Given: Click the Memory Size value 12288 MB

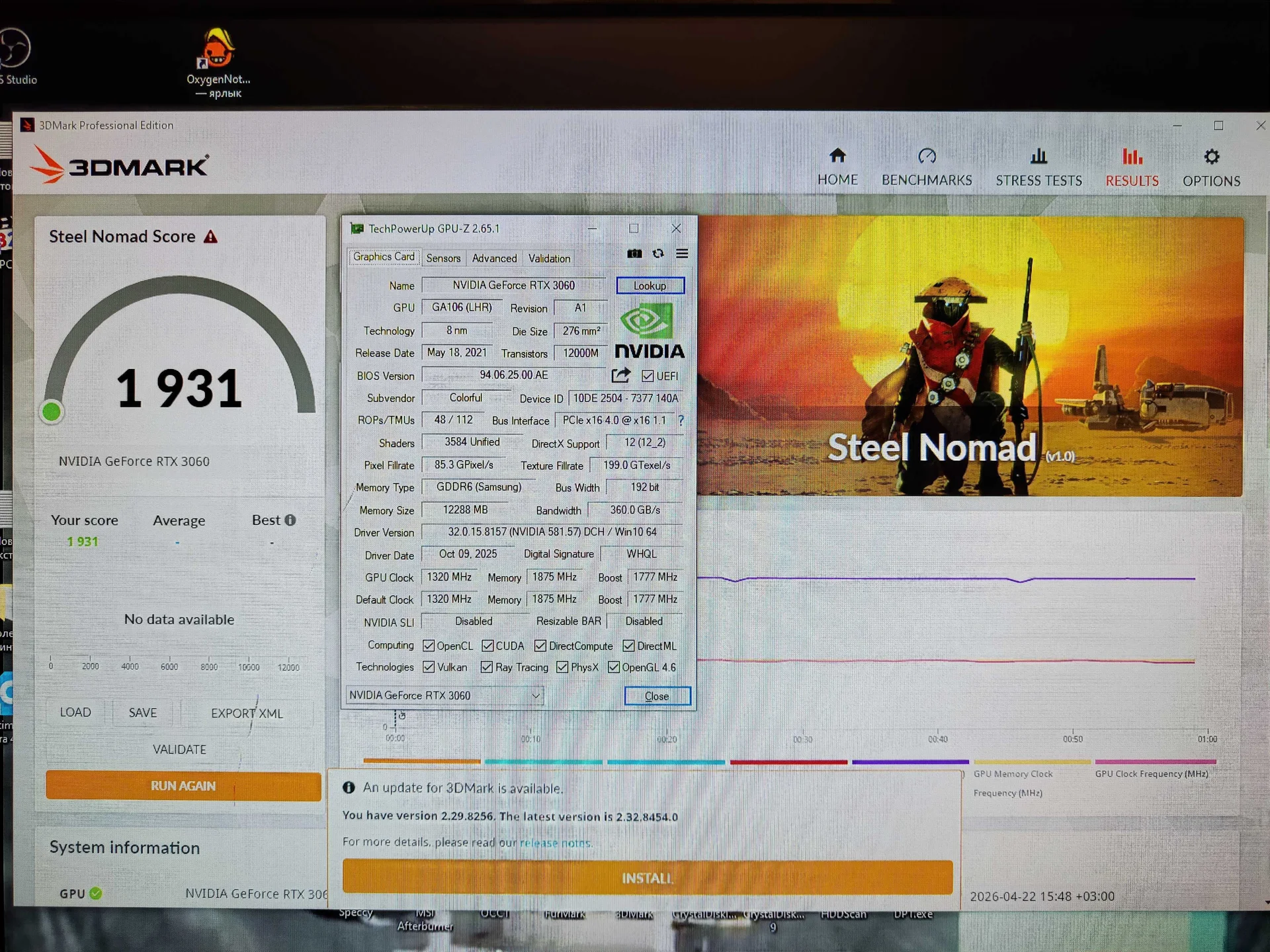Looking at the screenshot, I should click(465, 510).
